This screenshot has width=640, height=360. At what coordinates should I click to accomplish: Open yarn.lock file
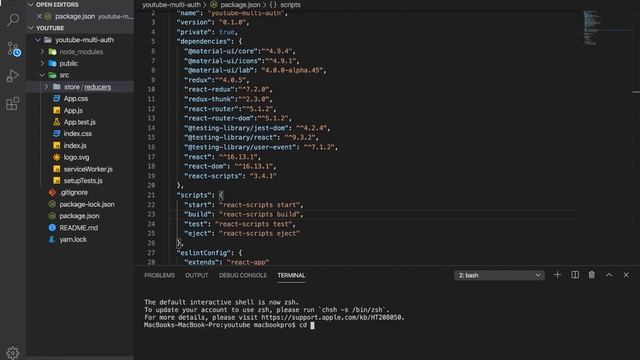73,240
